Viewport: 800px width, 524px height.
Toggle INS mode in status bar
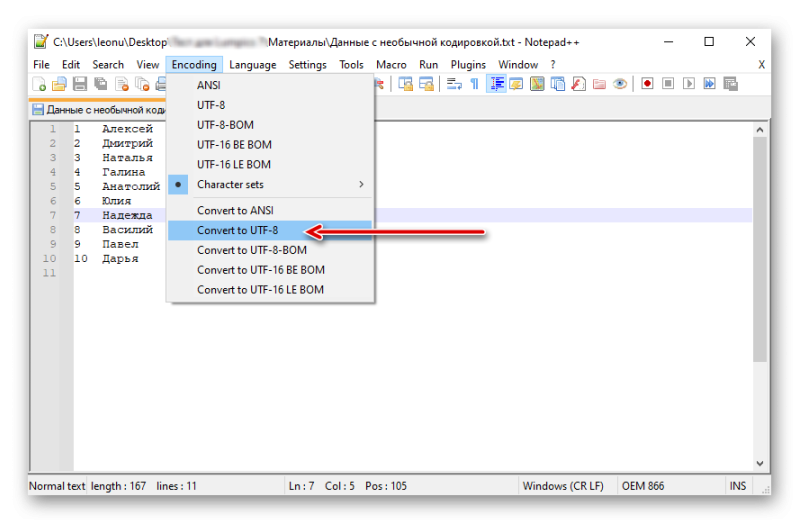click(737, 486)
